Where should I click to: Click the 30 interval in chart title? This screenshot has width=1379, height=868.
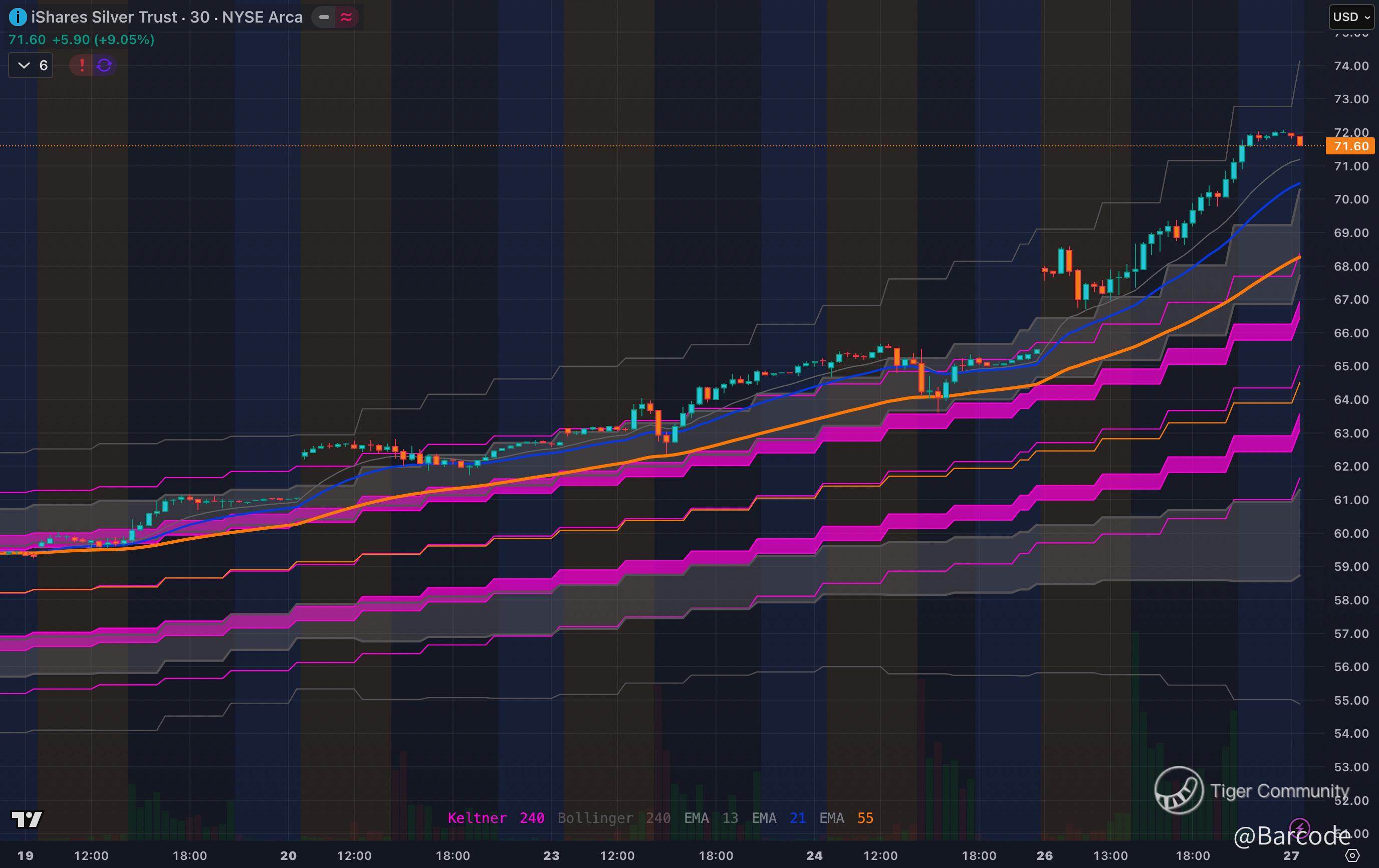coord(199,17)
